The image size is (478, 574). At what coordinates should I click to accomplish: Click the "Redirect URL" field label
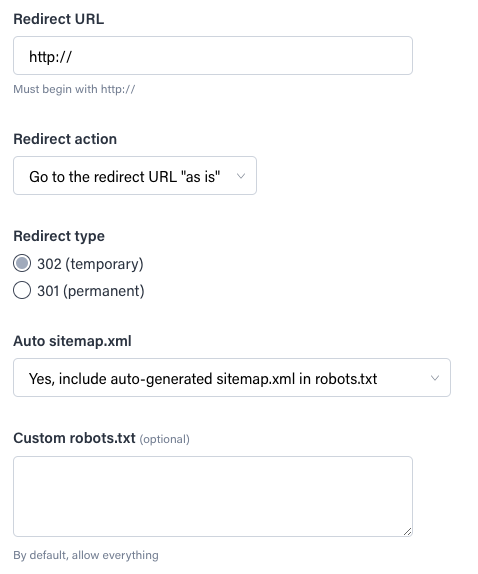coord(59,19)
